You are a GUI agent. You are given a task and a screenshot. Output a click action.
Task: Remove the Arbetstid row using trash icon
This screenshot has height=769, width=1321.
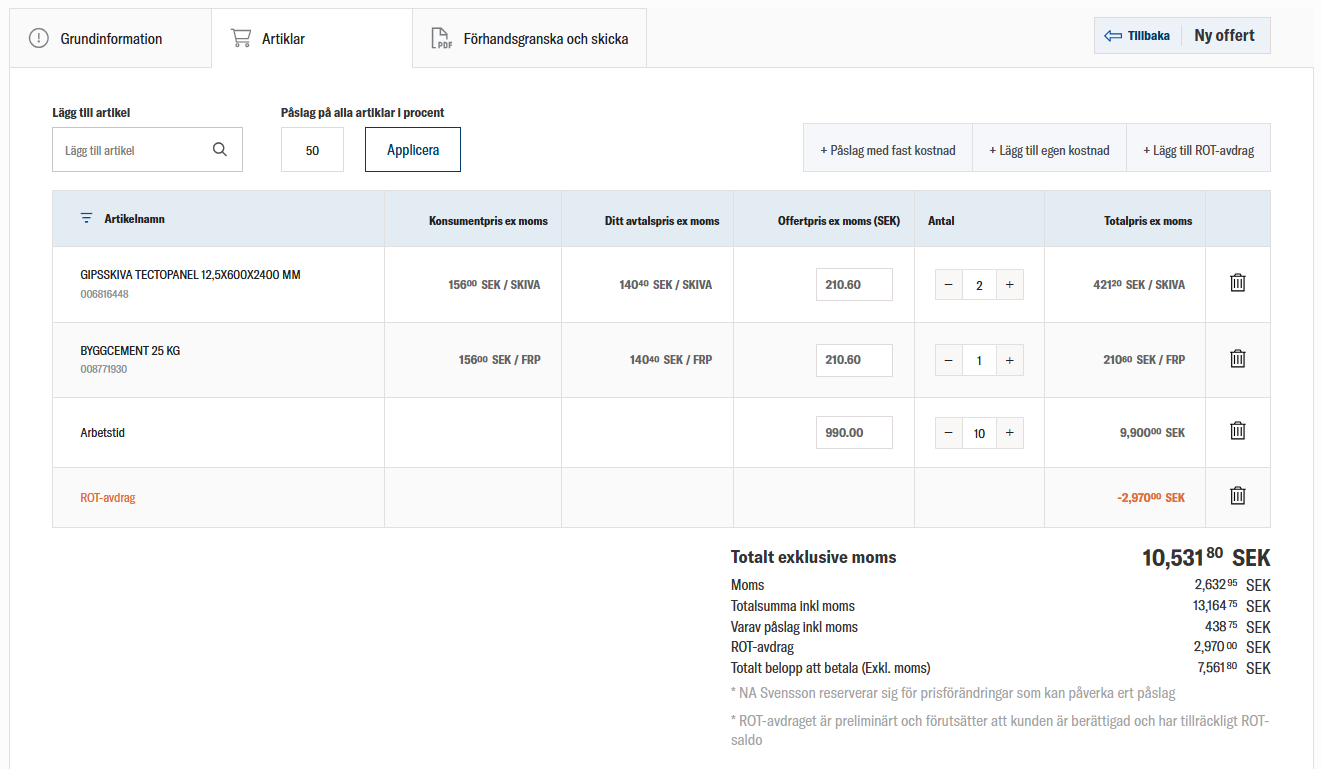tap(1237, 431)
